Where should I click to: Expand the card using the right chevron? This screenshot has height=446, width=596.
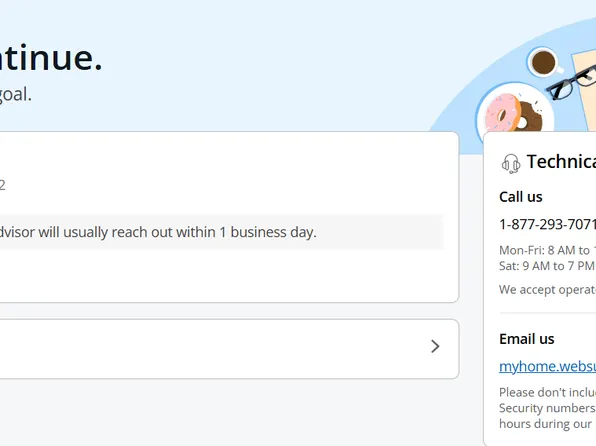[435, 346]
